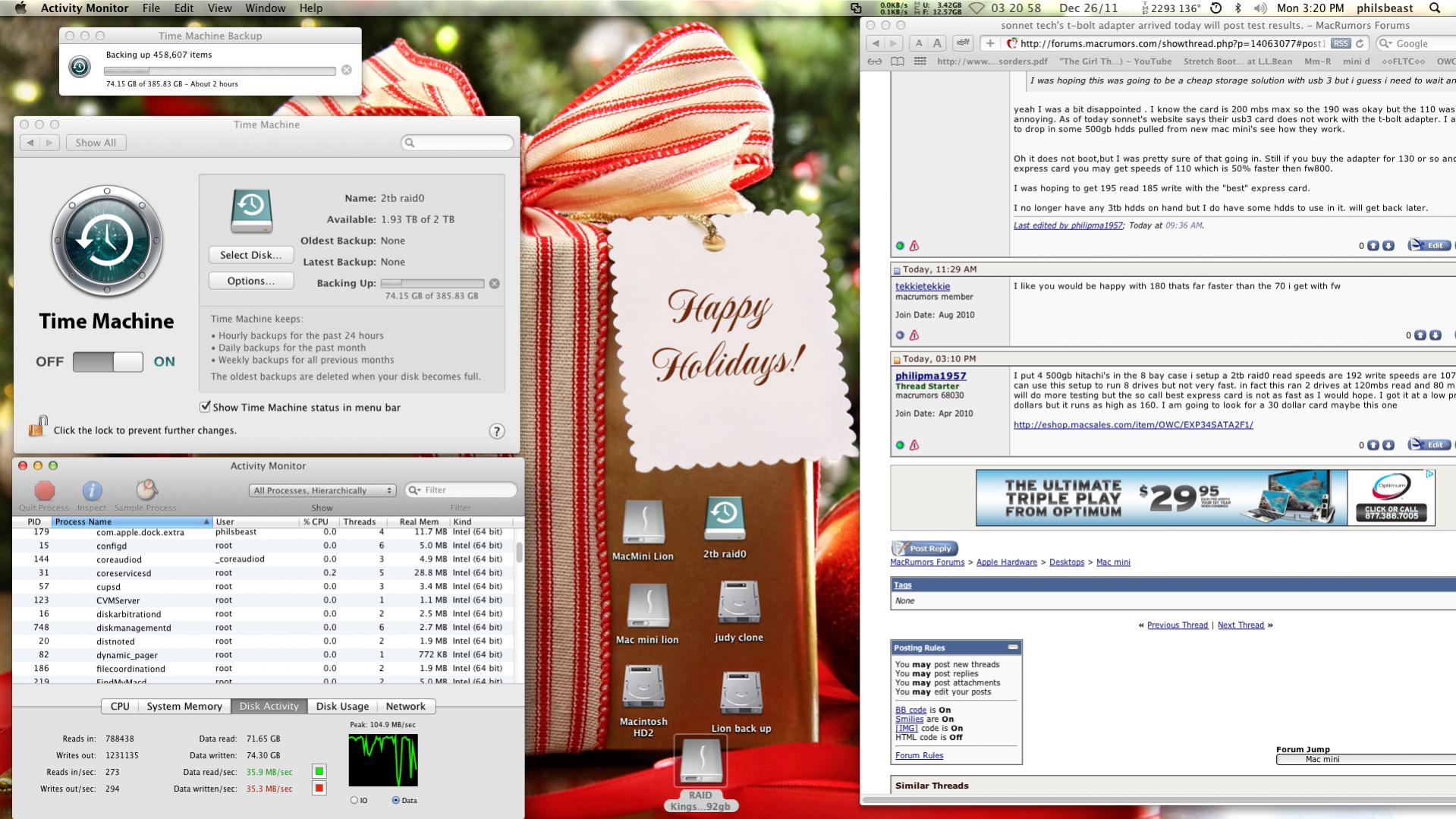Switch to the System Memory tab
Screen dimensions: 1456x819
(184, 706)
